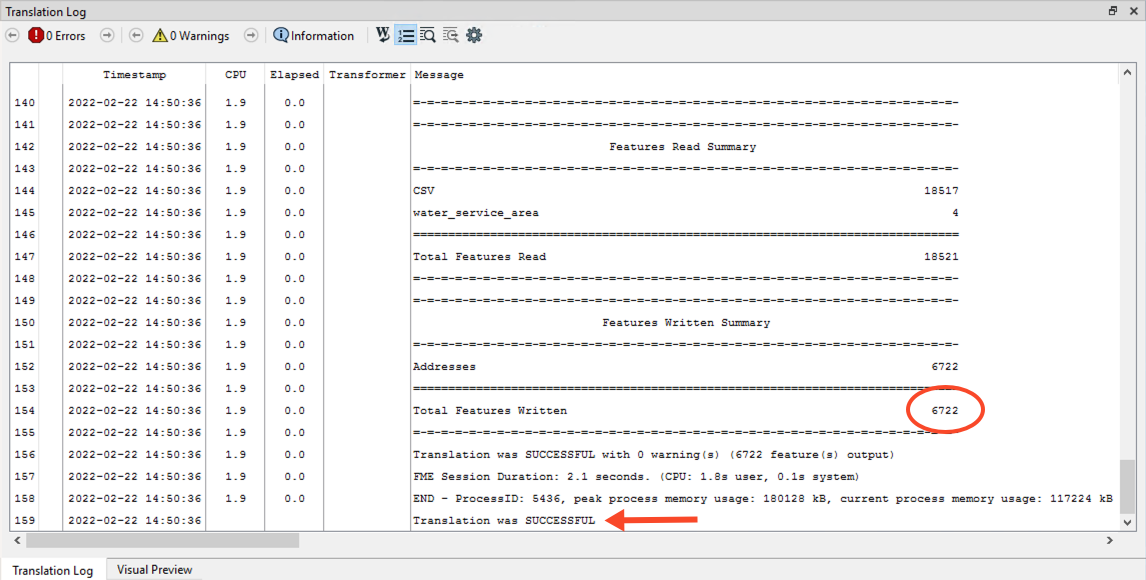Click the horizontal scrollbar thumb
Screen dimensions: 1146x580
(162, 541)
